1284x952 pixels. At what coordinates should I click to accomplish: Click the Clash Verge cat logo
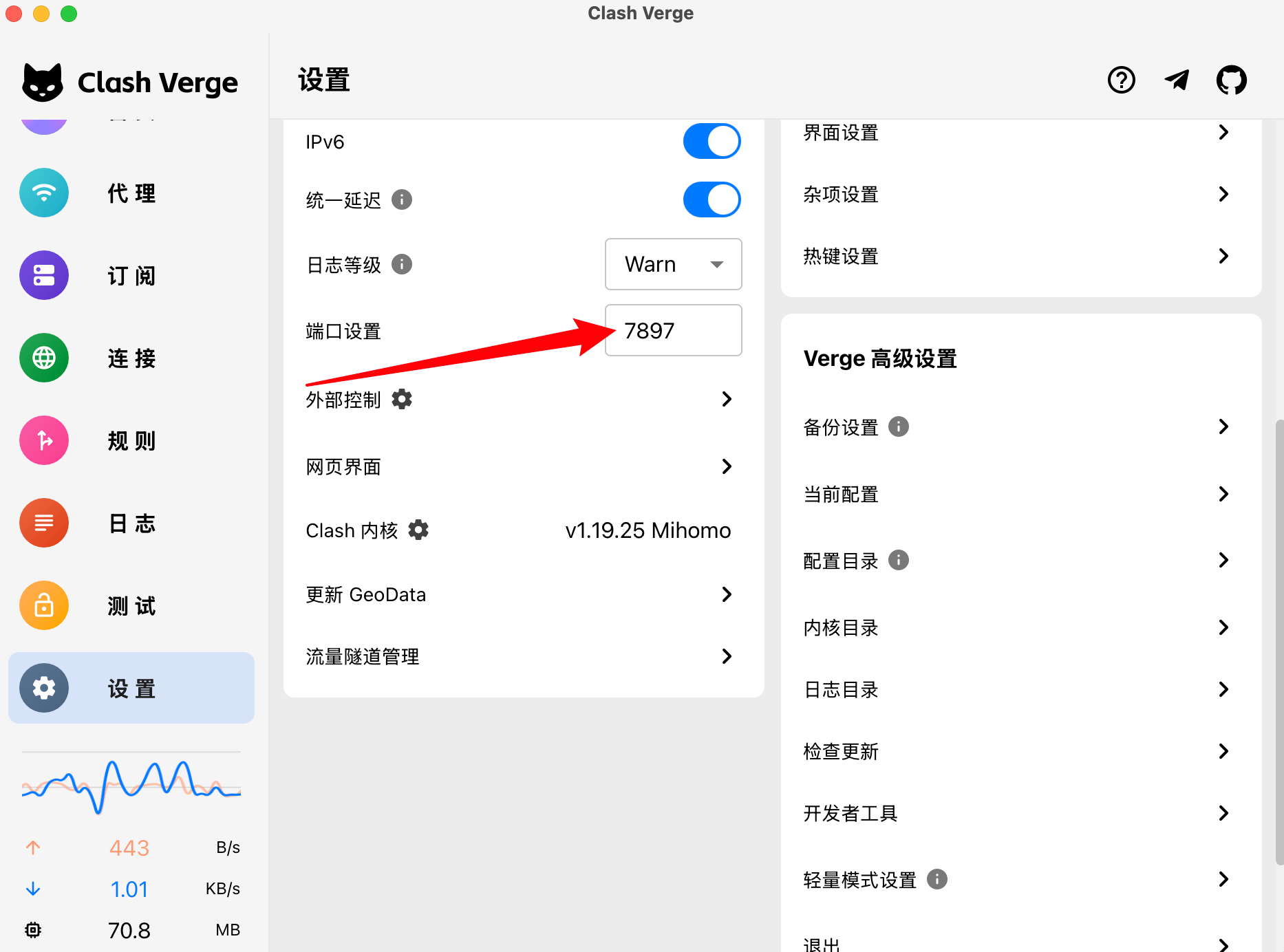tap(43, 83)
